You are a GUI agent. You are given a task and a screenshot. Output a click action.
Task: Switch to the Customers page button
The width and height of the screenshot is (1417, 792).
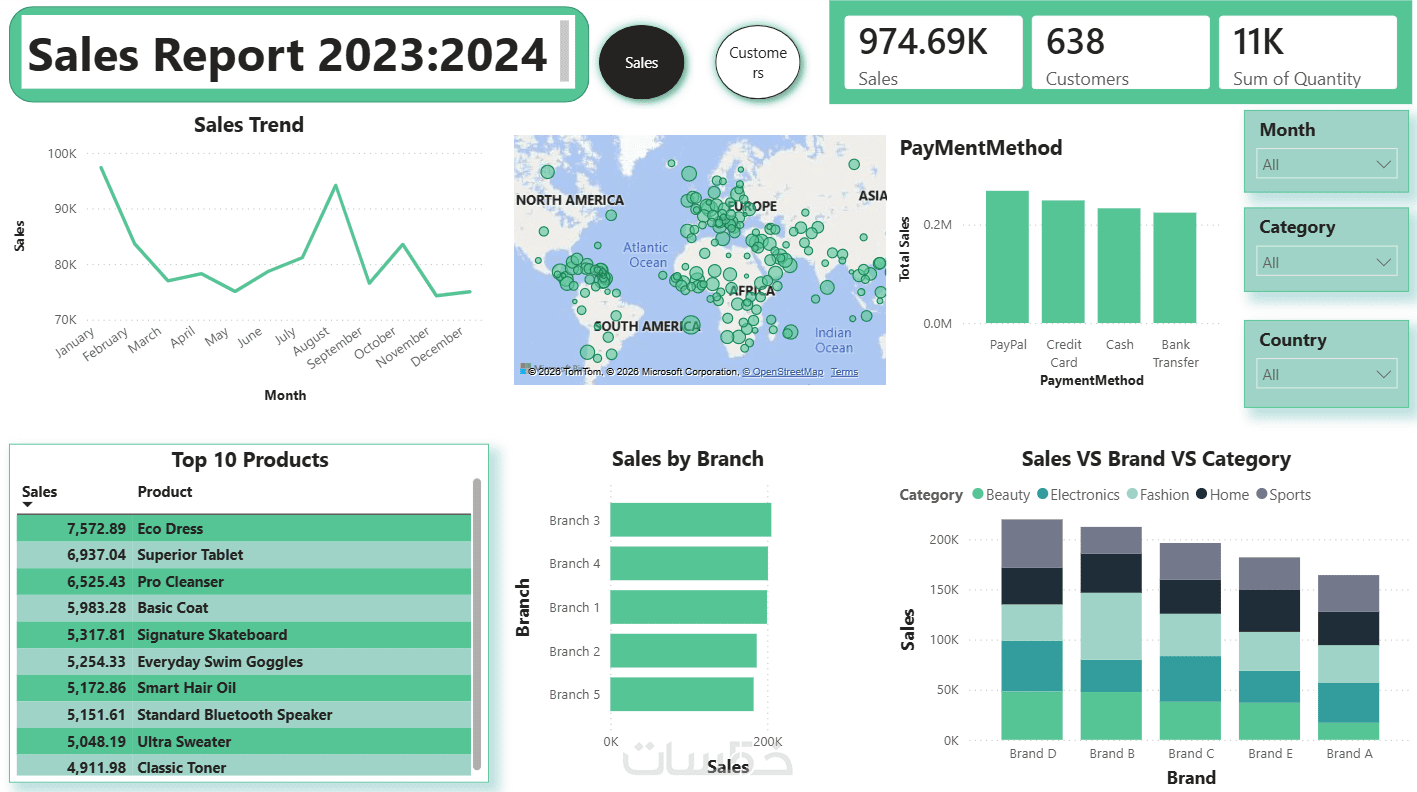(x=758, y=62)
